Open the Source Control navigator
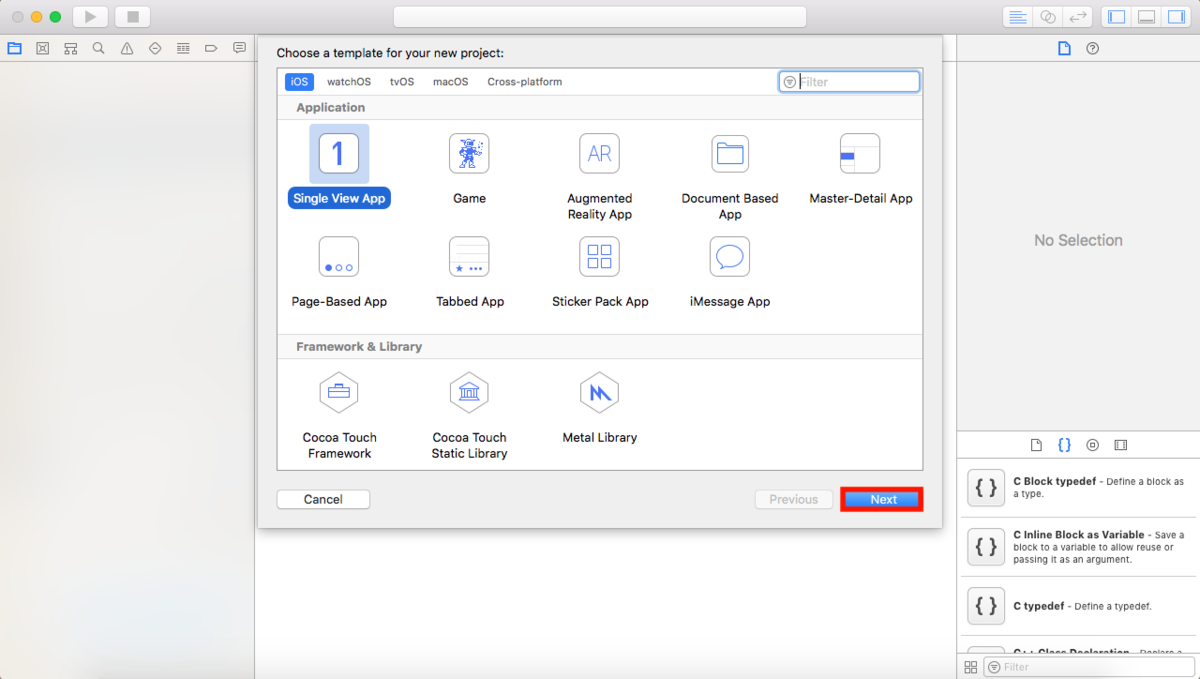1200x679 pixels. point(42,48)
